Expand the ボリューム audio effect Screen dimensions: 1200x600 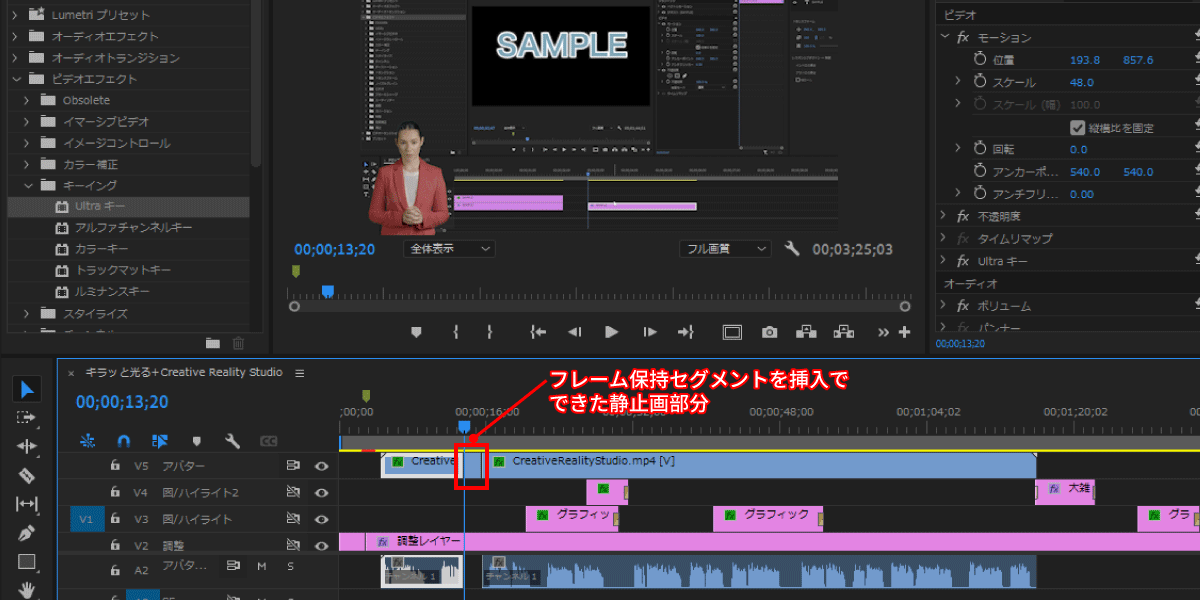coord(945,306)
